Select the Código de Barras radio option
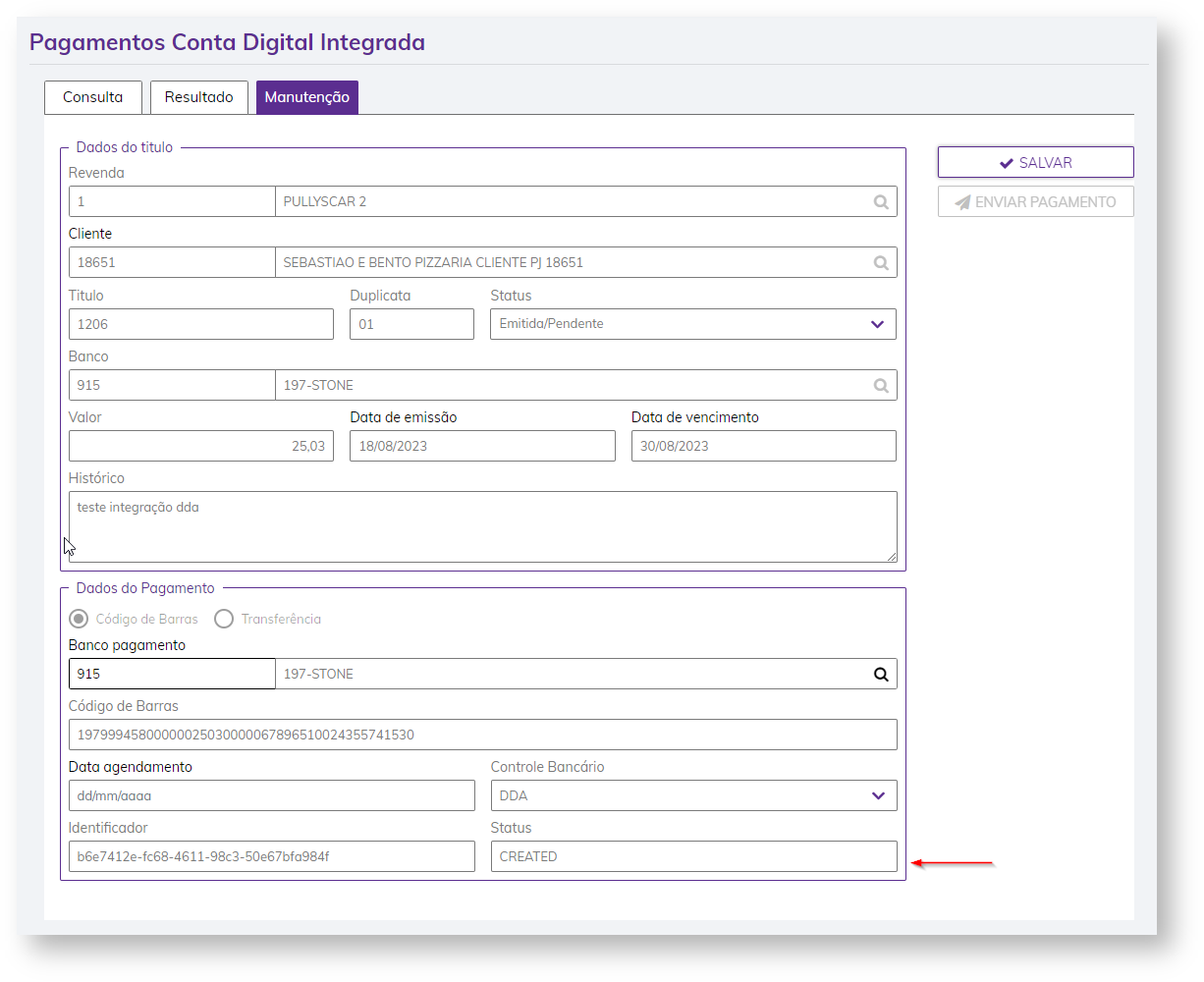 pyautogui.click(x=80, y=619)
